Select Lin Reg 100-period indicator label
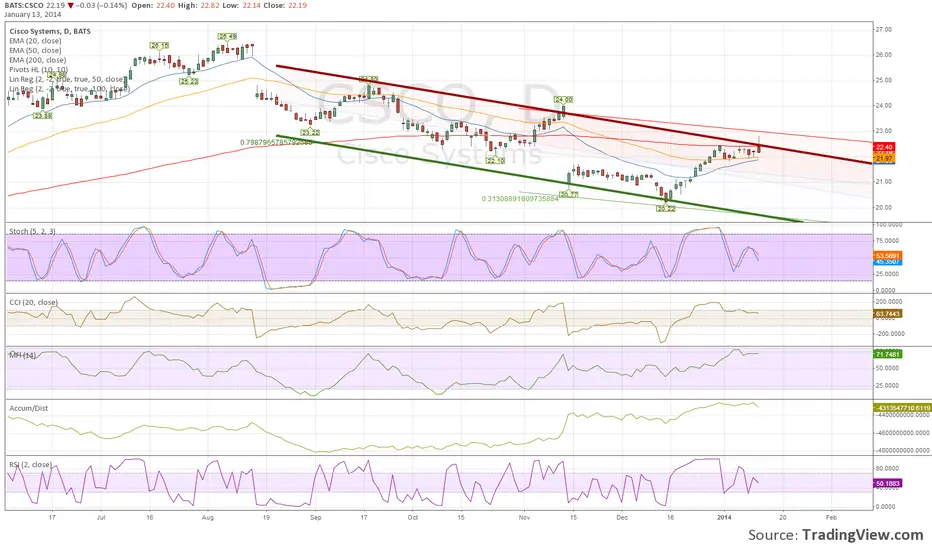 (69, 89)
